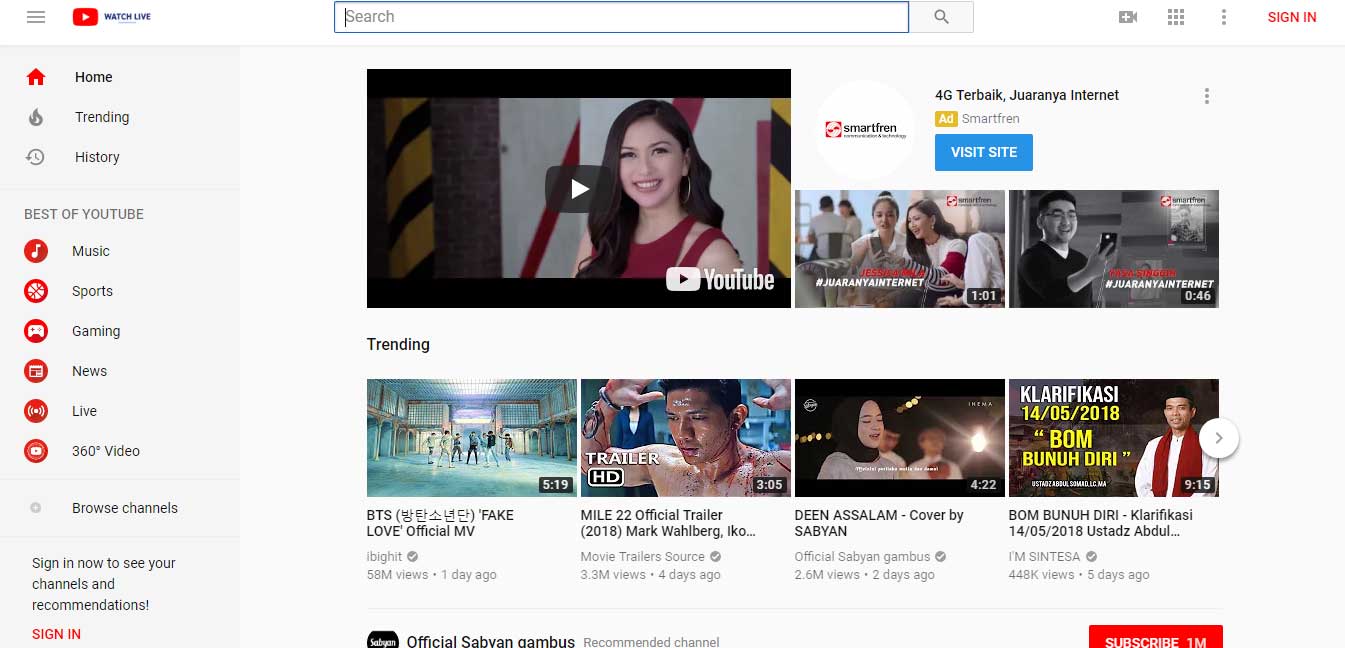Screen dimensions: 1345x648
Task: Click the BEST OF YOUTUBE heading
Action: click(84, 214)
